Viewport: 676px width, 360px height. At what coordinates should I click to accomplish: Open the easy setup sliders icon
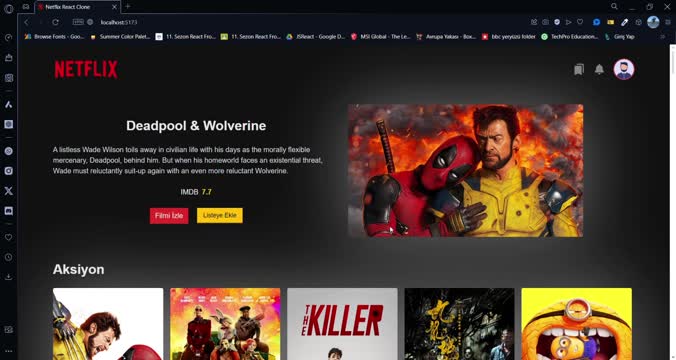pos(667,22)
